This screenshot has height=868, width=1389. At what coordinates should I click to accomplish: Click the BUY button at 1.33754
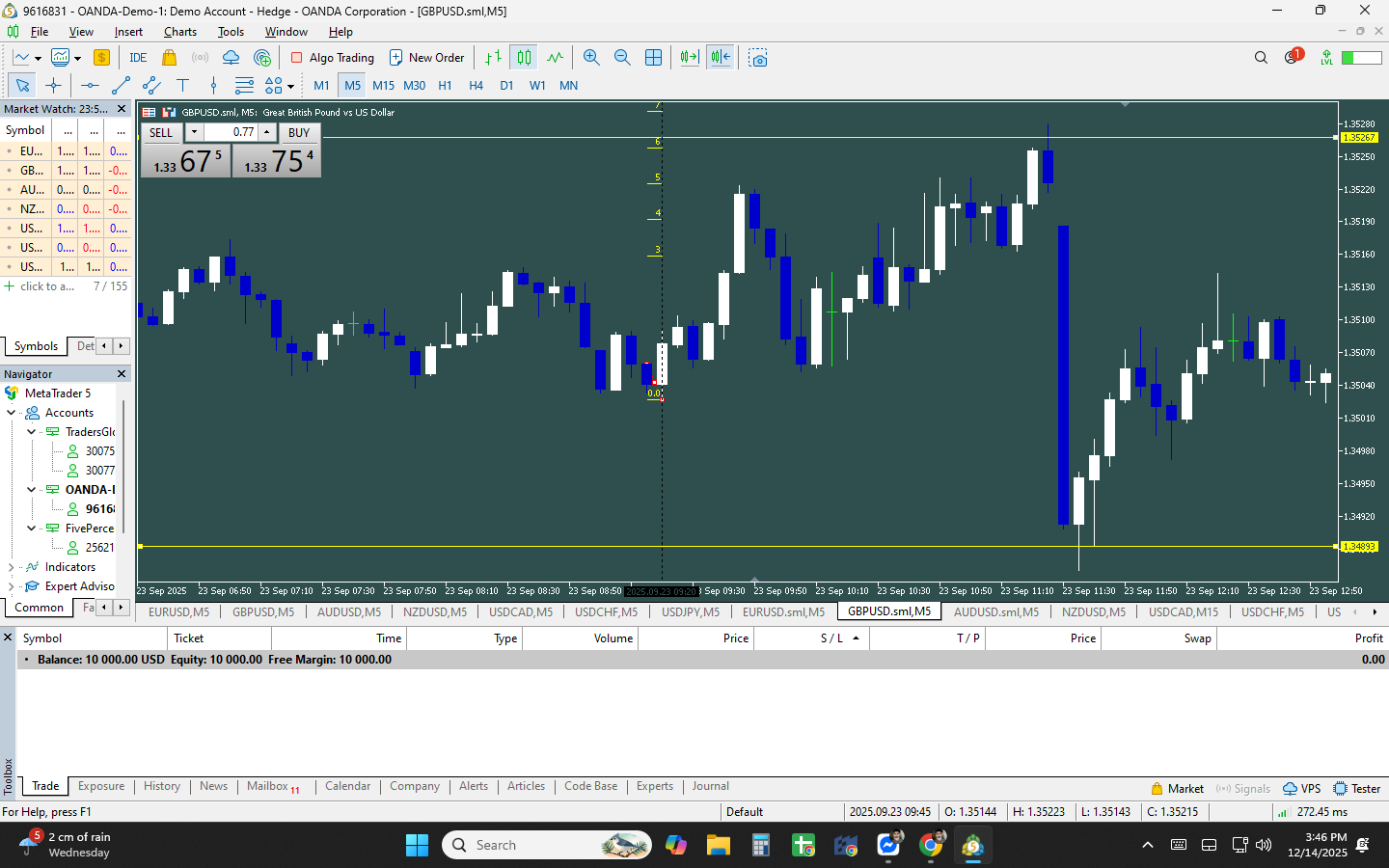tap(277, 160)
